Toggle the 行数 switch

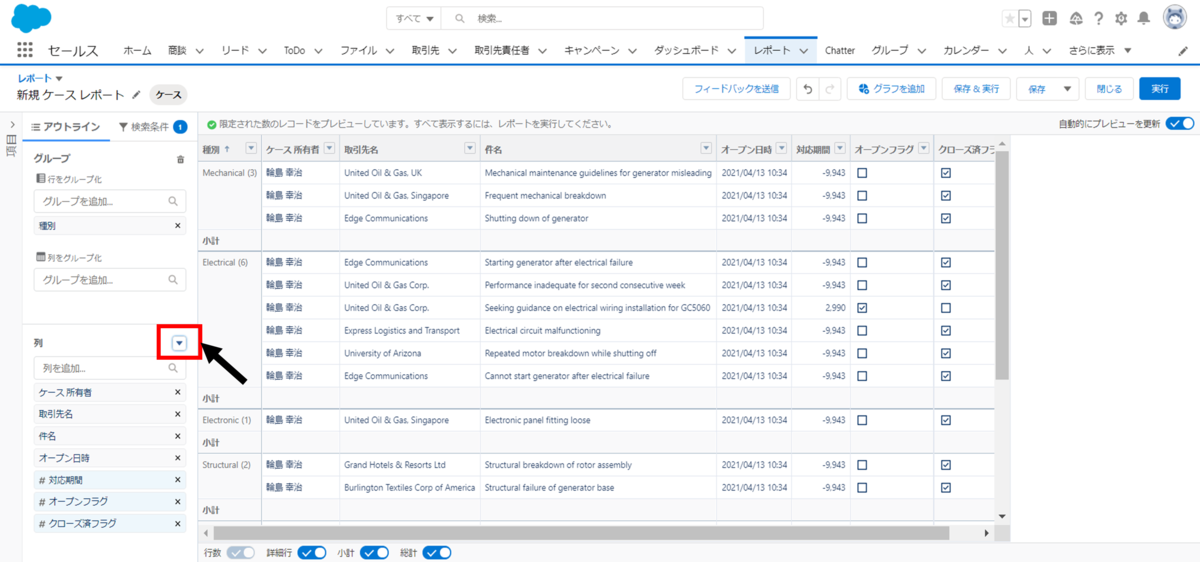coord(241,552)
